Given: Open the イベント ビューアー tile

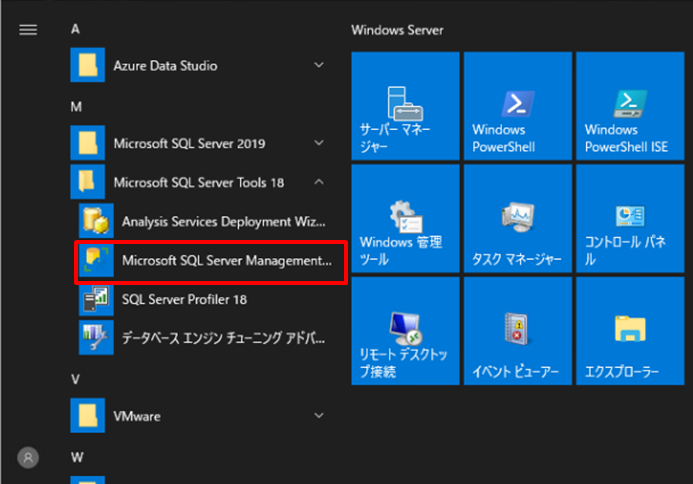Looking at the screenshot, I should 518,331.
